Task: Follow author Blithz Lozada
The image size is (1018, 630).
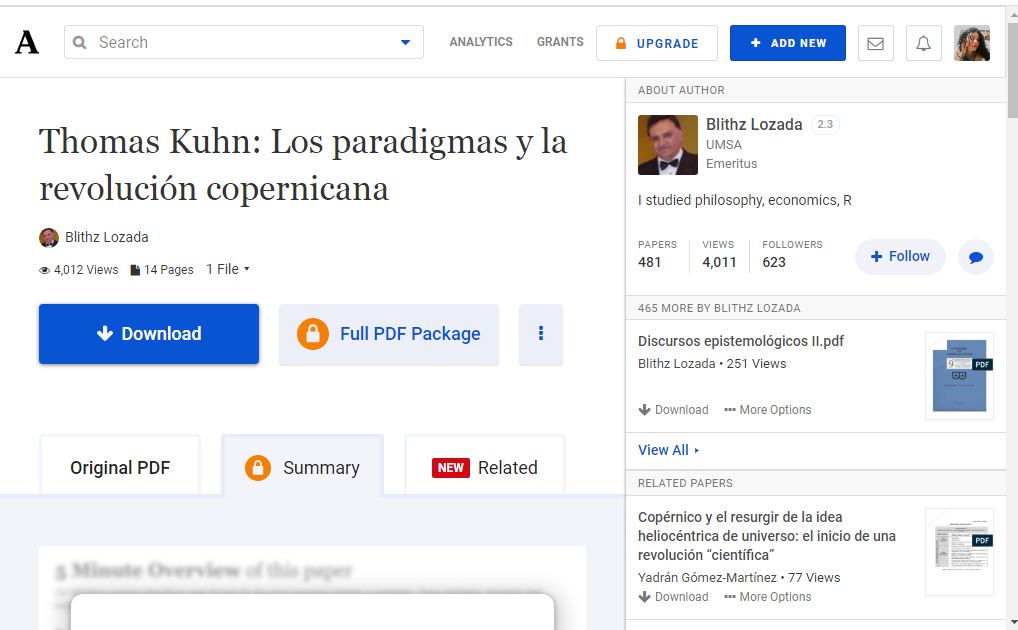Action: point(899,257)
